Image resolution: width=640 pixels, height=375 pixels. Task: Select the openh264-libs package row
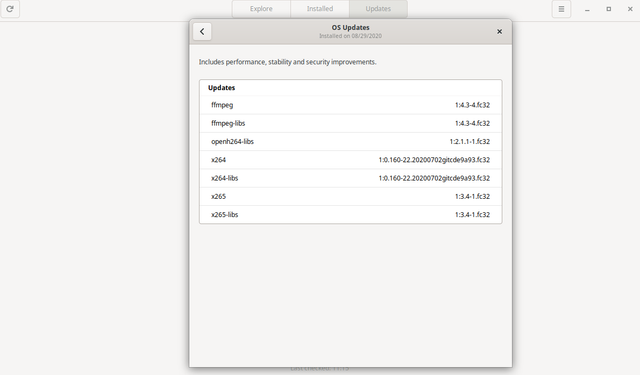[x=351, y=142]
